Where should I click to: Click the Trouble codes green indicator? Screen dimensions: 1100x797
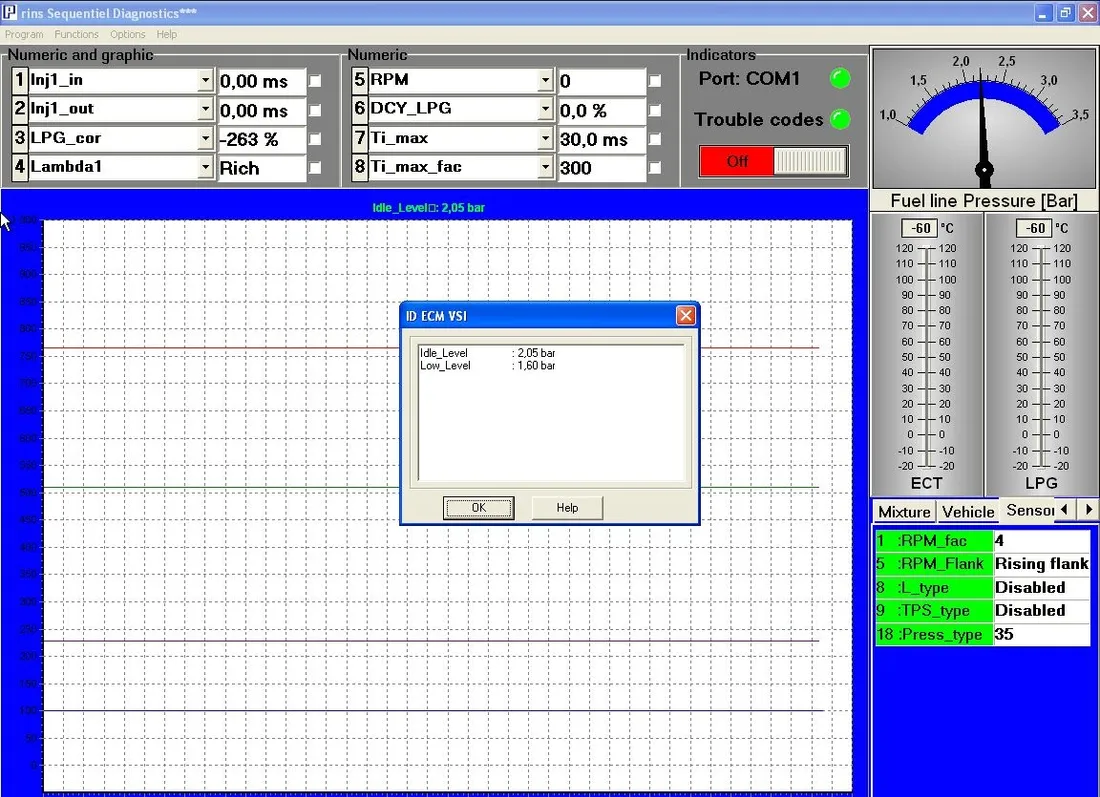point(840,119)
